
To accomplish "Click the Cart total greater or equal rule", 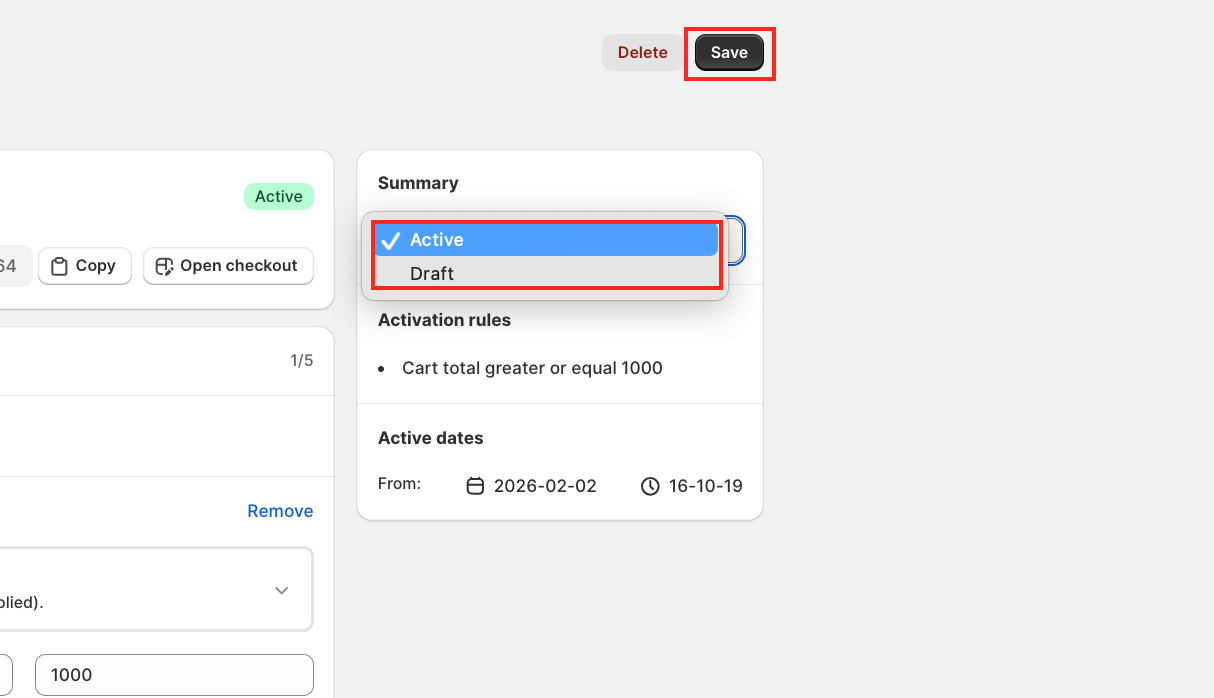I will click(532, 368).
